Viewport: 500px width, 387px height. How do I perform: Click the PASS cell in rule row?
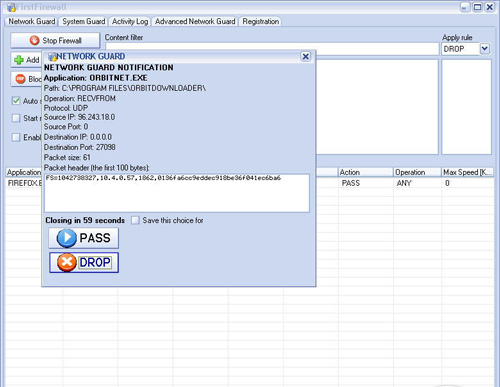coord(351,183)
